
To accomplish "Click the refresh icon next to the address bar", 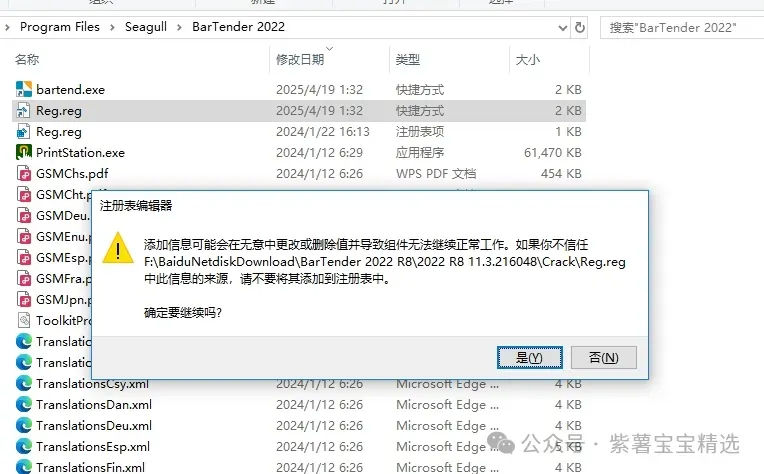I will 579,27.
